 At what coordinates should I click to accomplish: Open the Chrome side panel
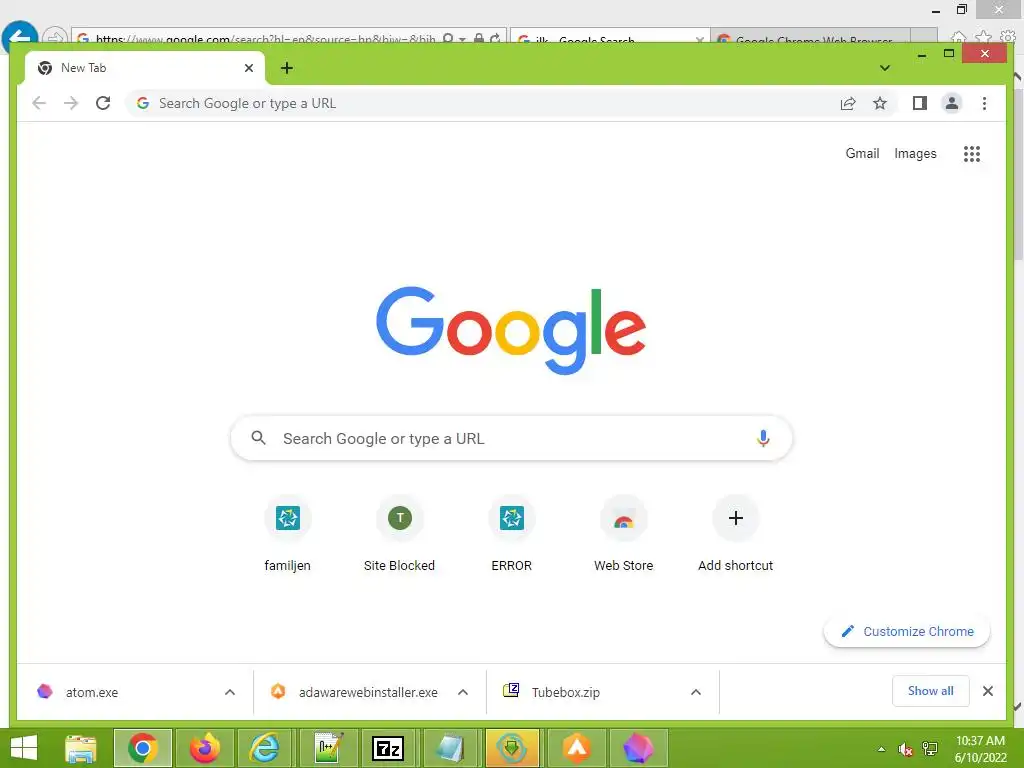point(920,103)
